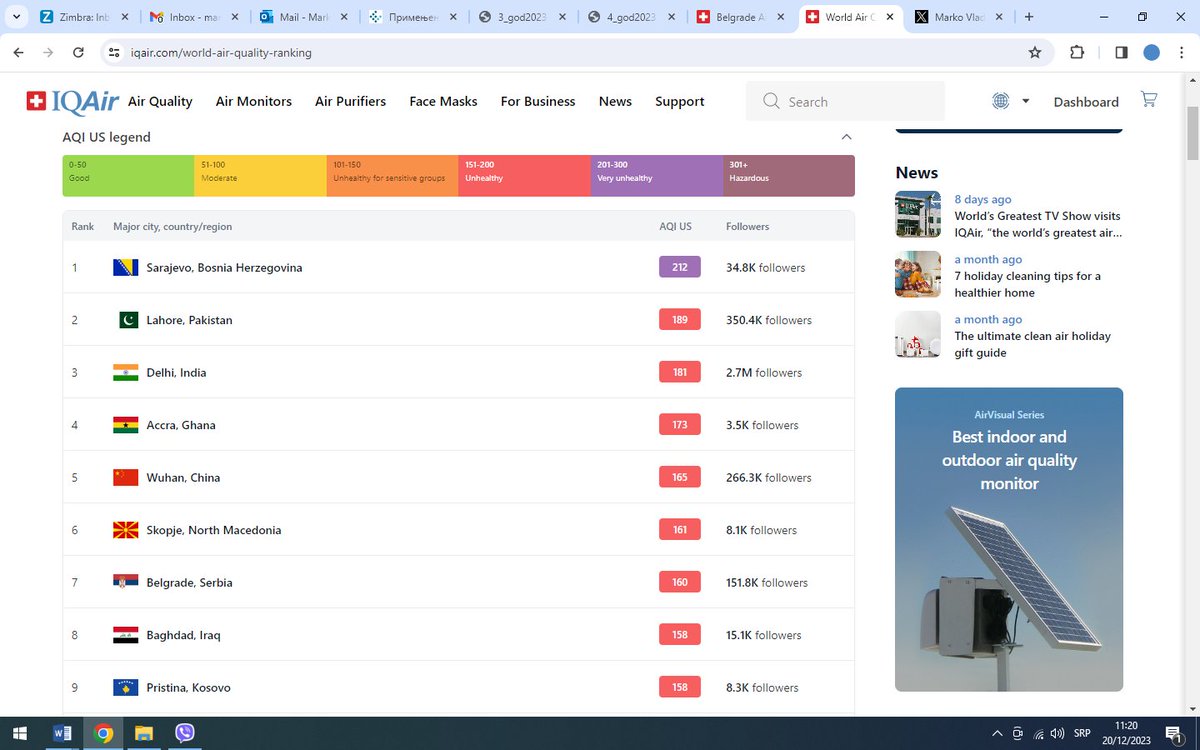Click the 212 AQI badge for Sarajevo
Viewport: 1200px width, 750px height.
(x=680, y=267)
